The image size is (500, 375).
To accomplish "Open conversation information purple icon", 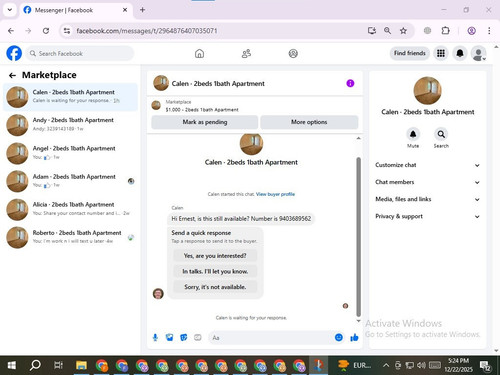I will point(350,83).
